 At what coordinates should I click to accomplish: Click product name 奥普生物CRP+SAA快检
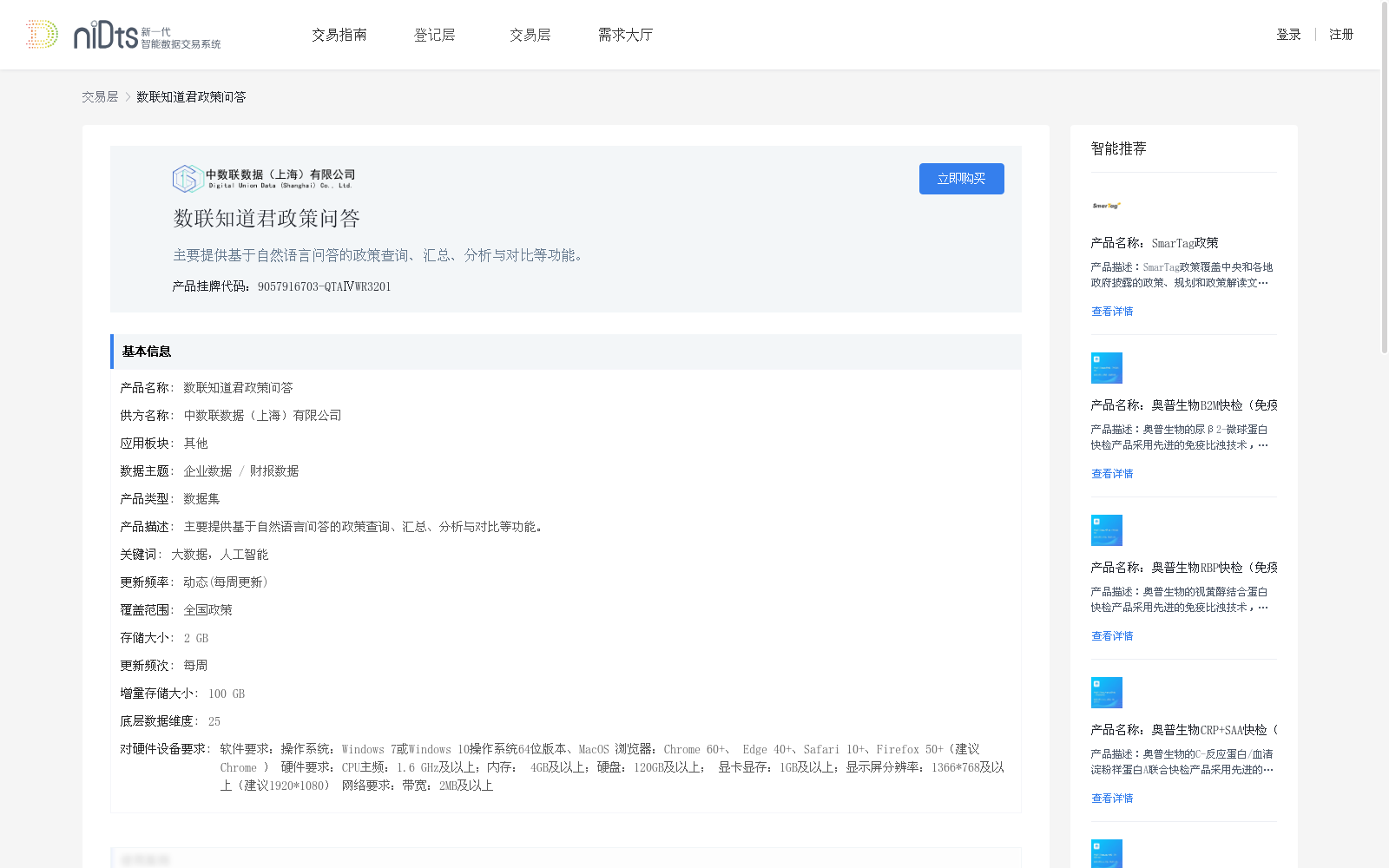pyautogui.click(x=1184, y=730)
